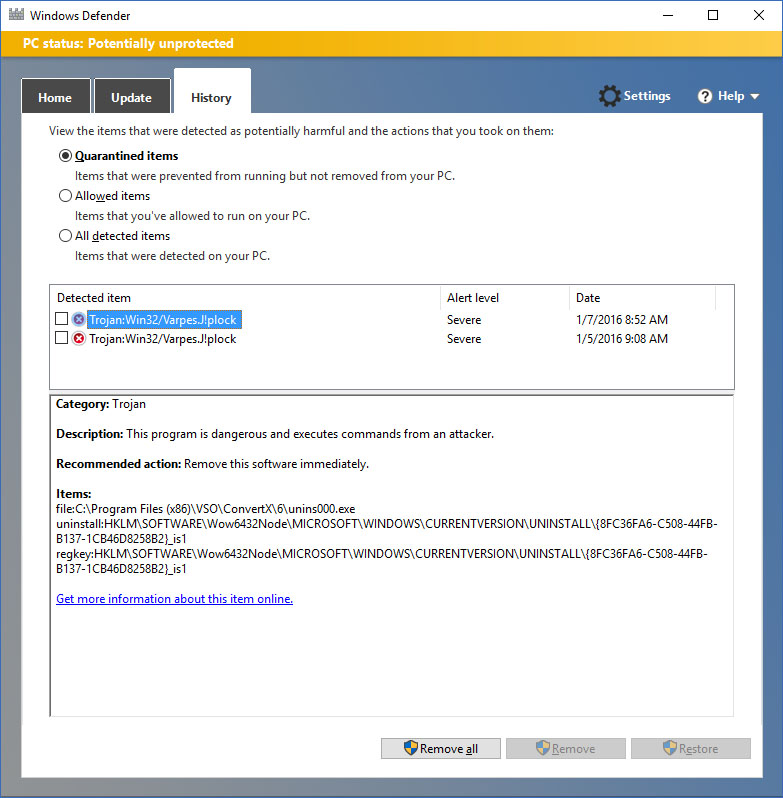Open Get more information about this item online link
This screenshot has height=798, width=783.
[x=175, y=599]
